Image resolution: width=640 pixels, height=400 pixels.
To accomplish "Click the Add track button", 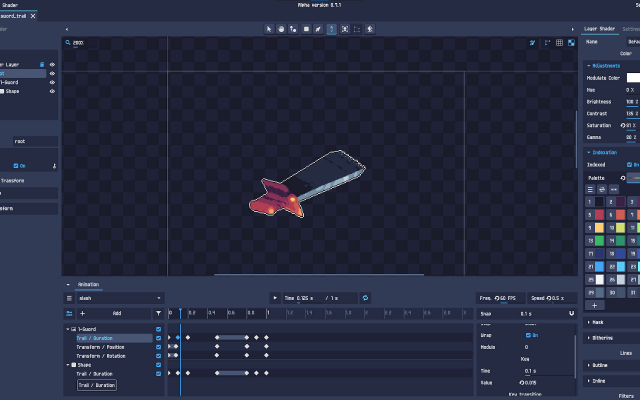I will click(113, 313).
